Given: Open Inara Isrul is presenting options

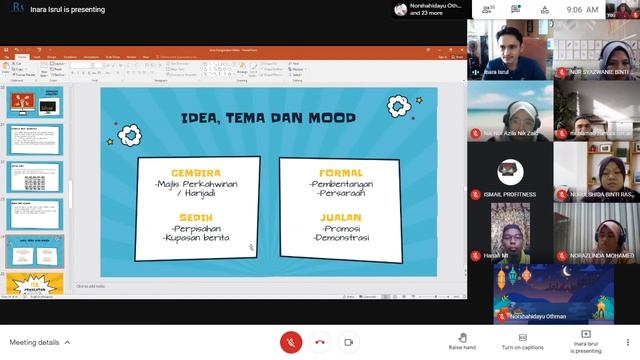Looking at the screenshot, I should coord(586,342).
